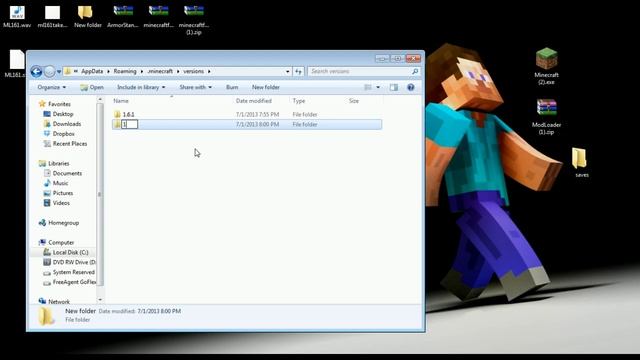Click the change view icon
Viewport: 640px width, 360px height.
pyautogui.click(x=368, y=87)
